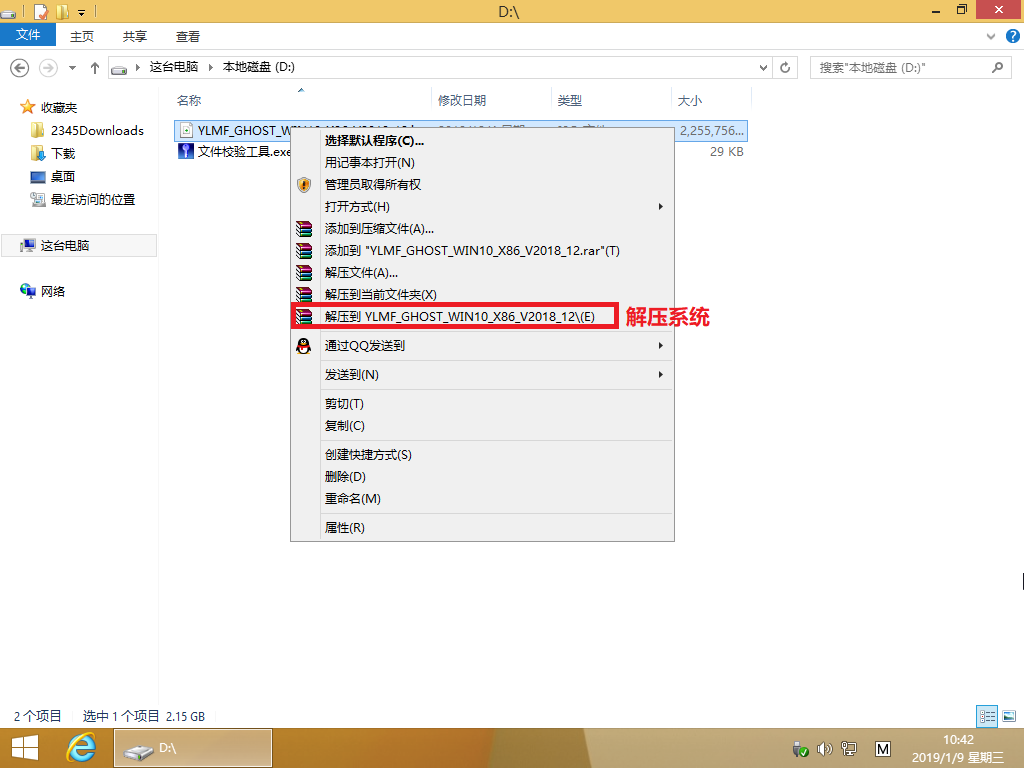Launch Internet Explorer from the taskbar
The width and height of the screenshot is (1024, 768).
[x=80, y=748]
